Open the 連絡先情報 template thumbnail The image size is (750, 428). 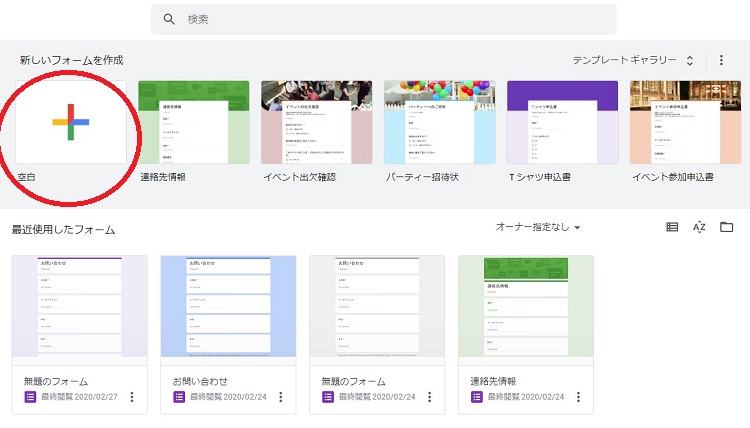coord(194,122)
